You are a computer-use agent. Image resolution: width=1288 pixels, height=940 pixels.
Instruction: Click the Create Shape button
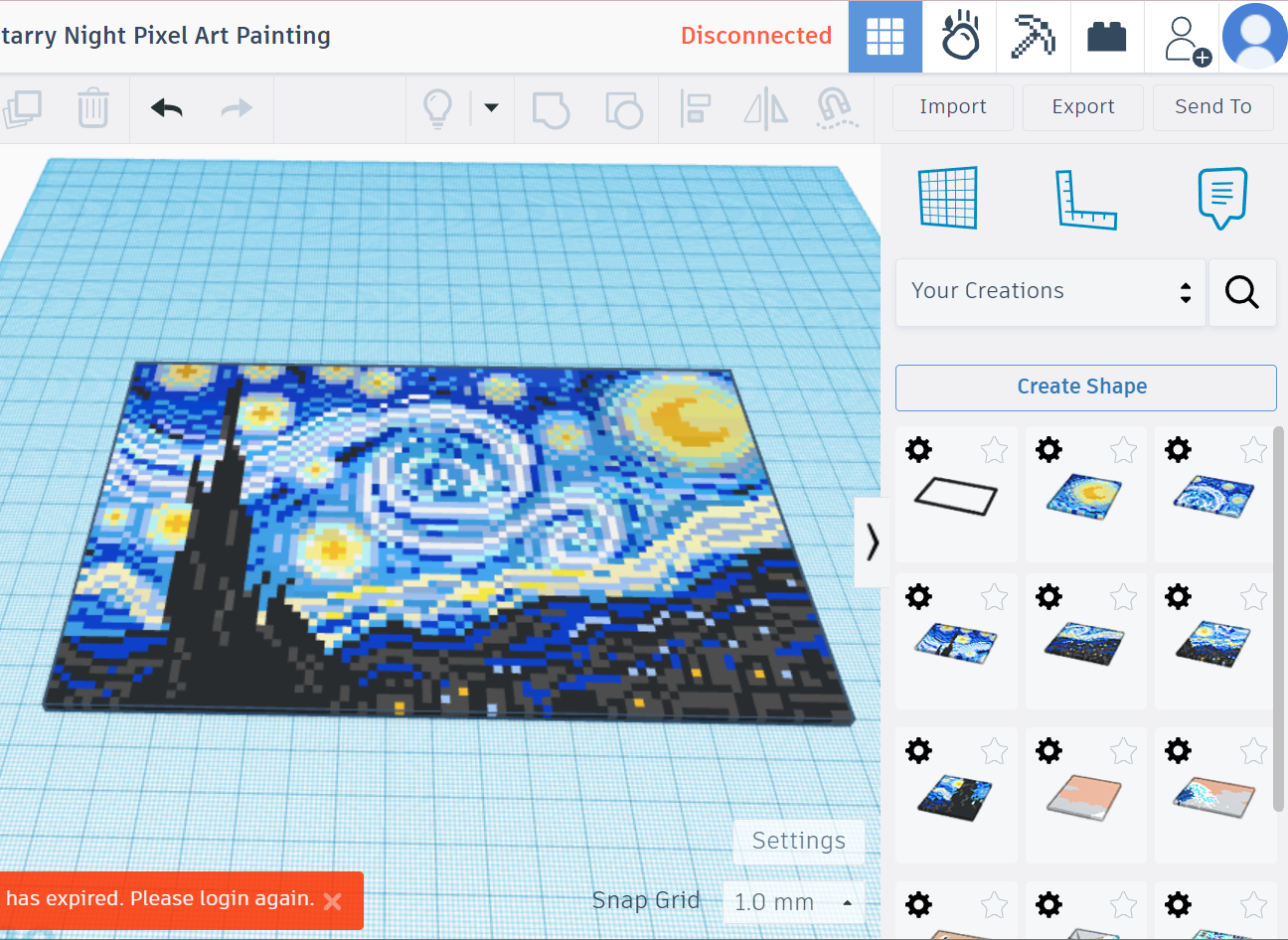click(1085, 387)
